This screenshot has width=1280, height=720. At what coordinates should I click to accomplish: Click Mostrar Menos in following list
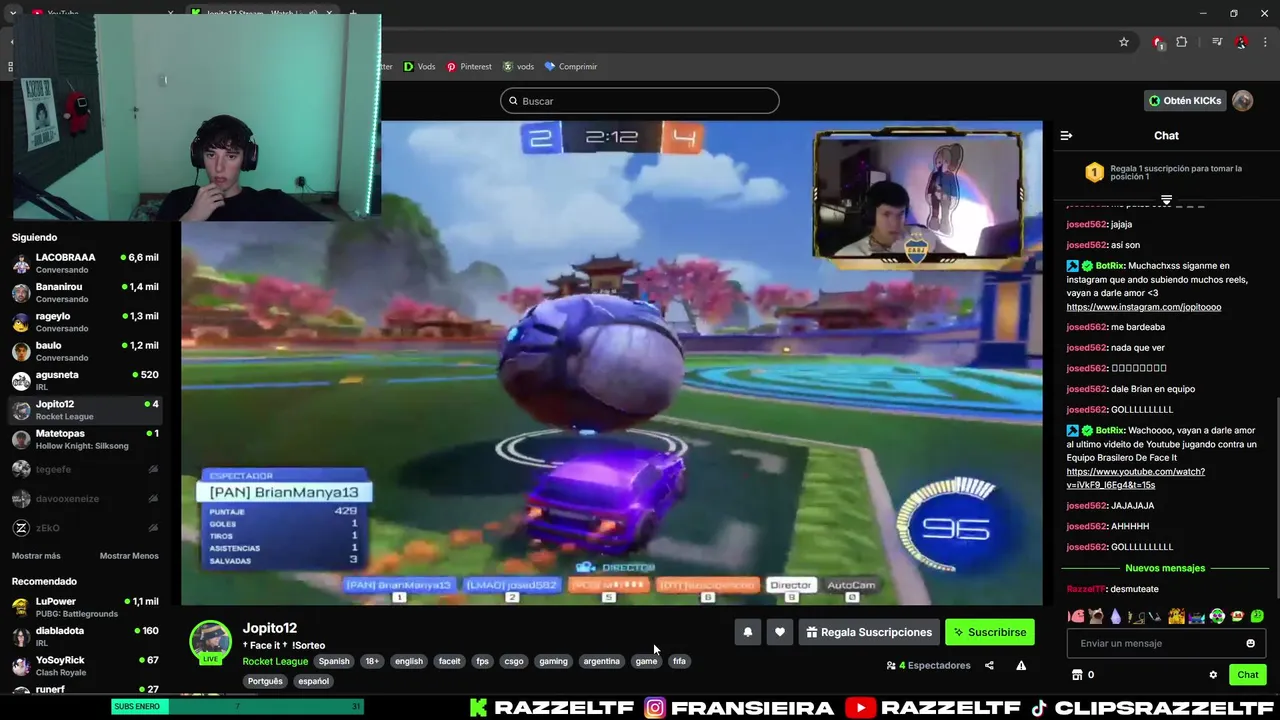pos(129,556)
